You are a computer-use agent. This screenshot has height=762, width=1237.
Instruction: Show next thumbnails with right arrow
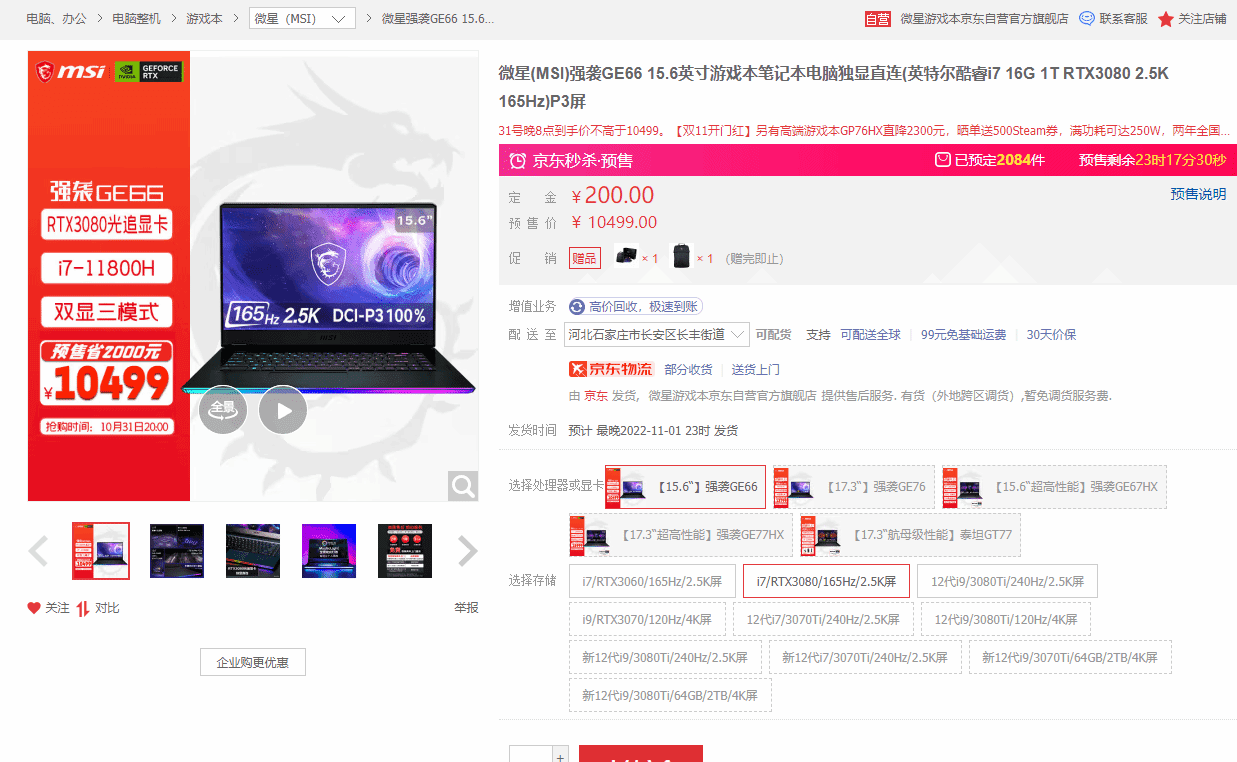pyautogui.click(x=467, y=550)
